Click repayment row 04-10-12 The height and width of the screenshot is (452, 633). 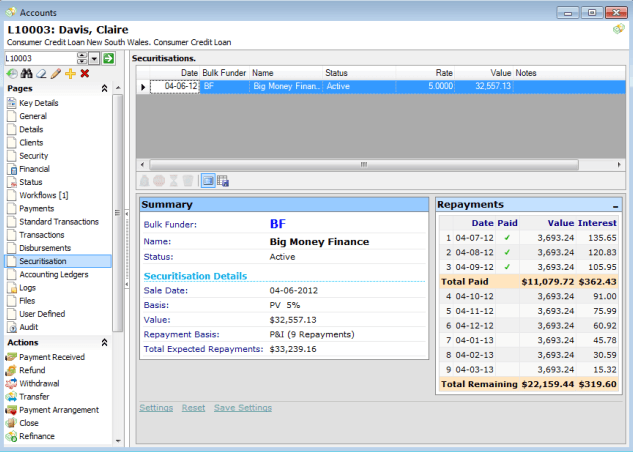click(x=528, y=296)
